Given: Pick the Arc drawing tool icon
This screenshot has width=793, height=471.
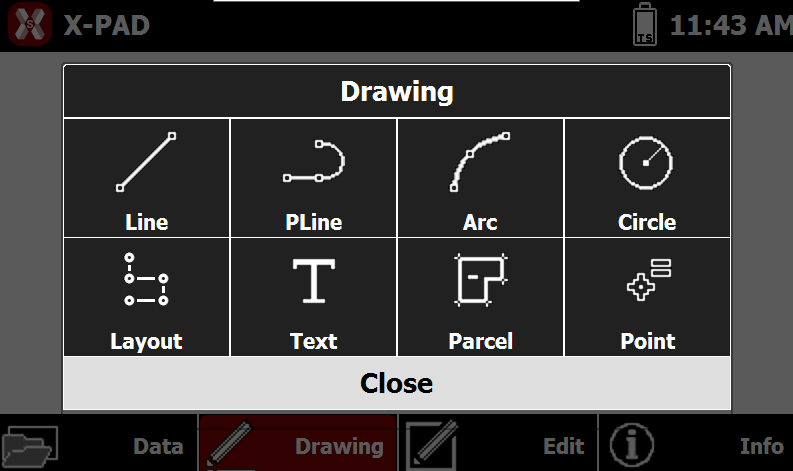Looking at the screenshot, I should click(x=480, y=162).
